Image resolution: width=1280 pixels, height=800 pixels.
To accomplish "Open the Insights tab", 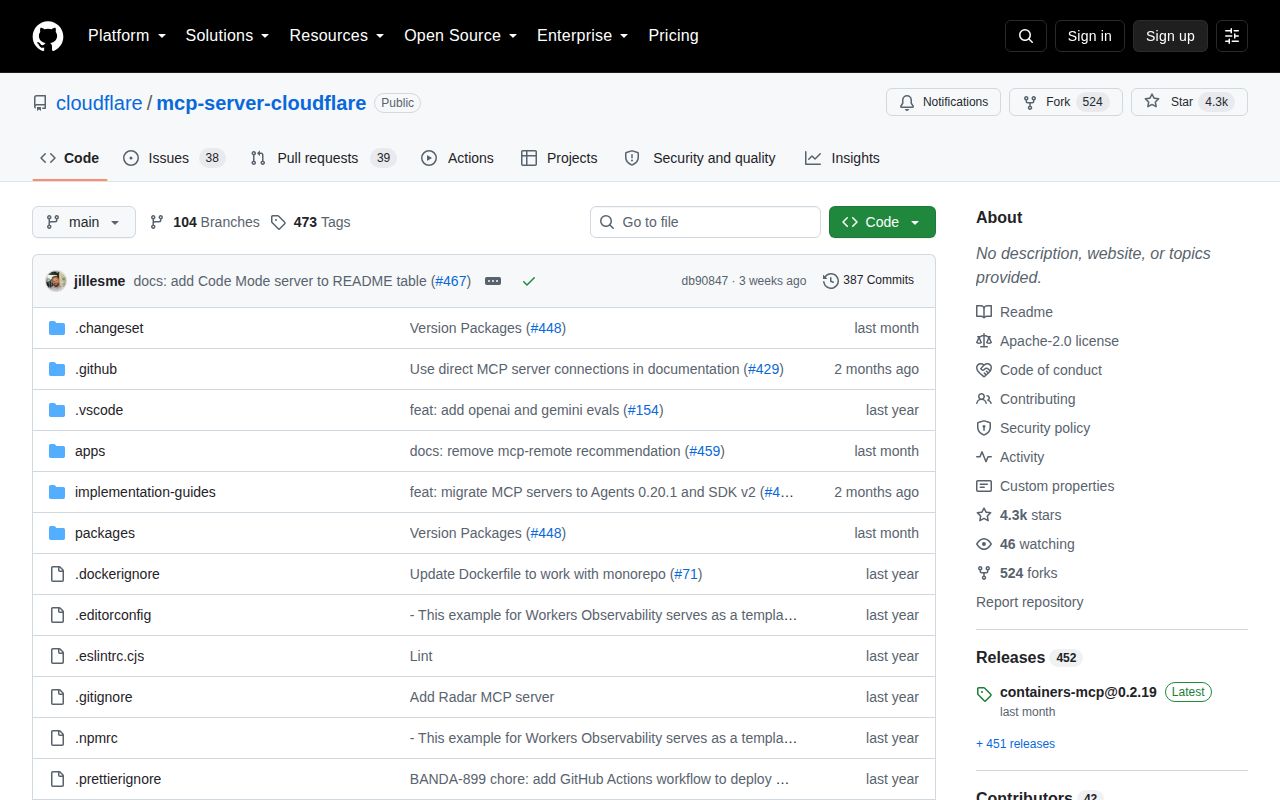I will (x=842, y=158).
